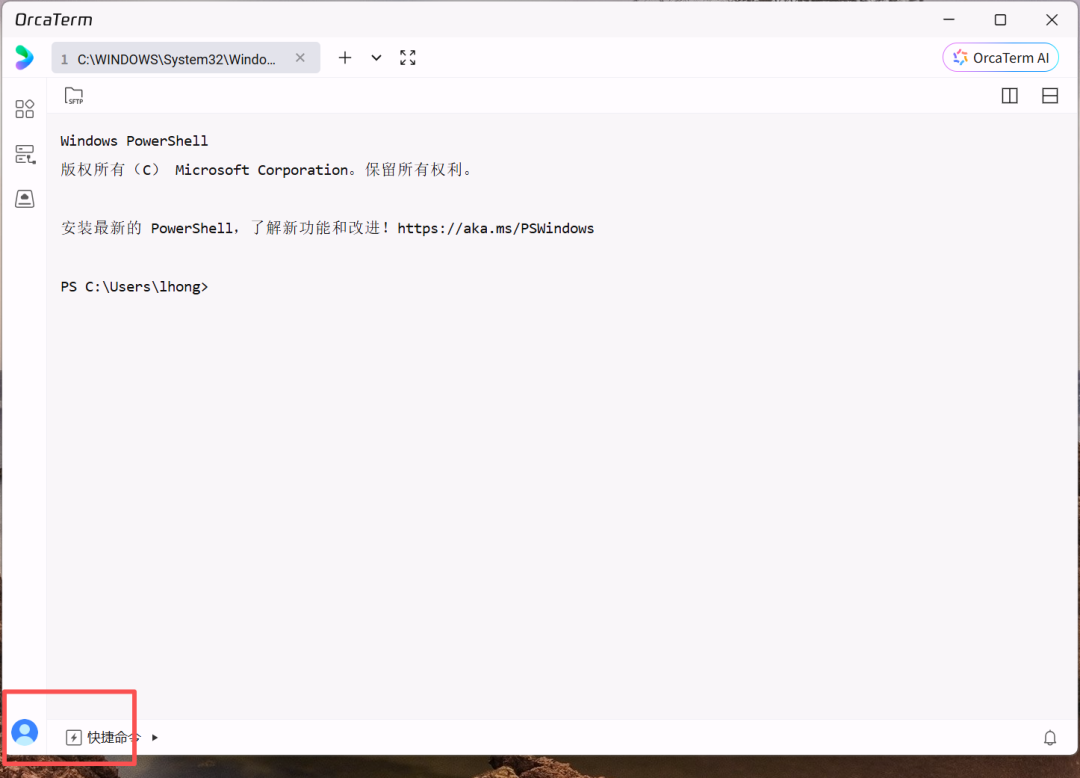Open the apps grid sidebar icon
The height and width of the screenshot is (778, 1080).
(x=24, y=109)
